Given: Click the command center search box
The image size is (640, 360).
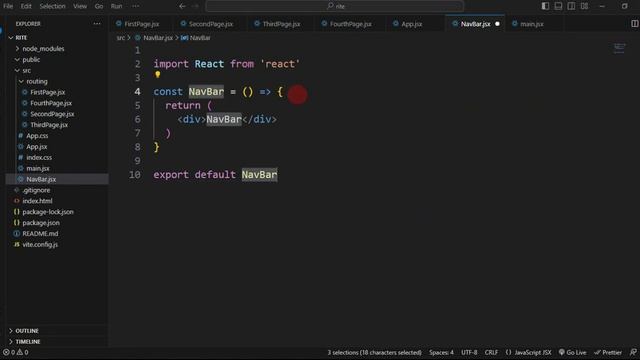Looking at the screenshot, I should pyautogui.click(x=335, y=6).
